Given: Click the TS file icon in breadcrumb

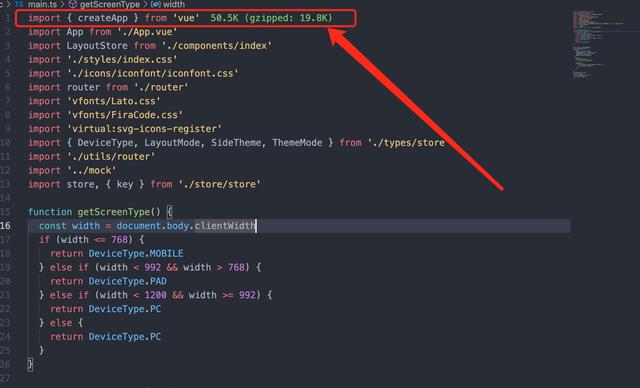Looking at the screenshot, I should click(x=19, y=4).
